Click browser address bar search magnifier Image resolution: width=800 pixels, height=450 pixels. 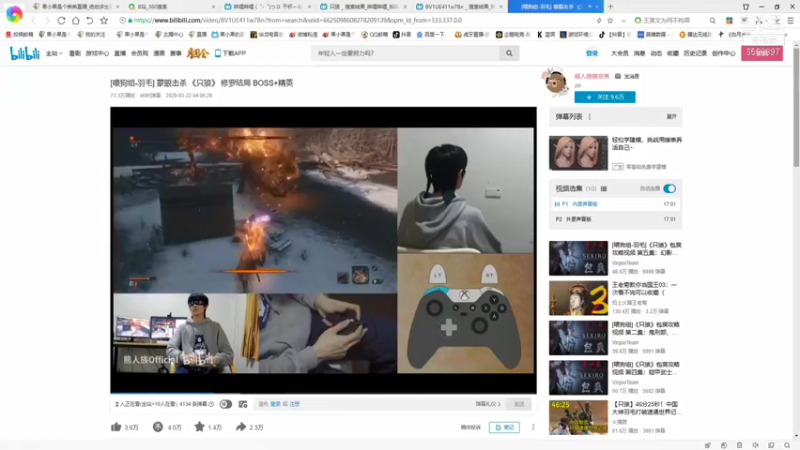tap(712, 20)
